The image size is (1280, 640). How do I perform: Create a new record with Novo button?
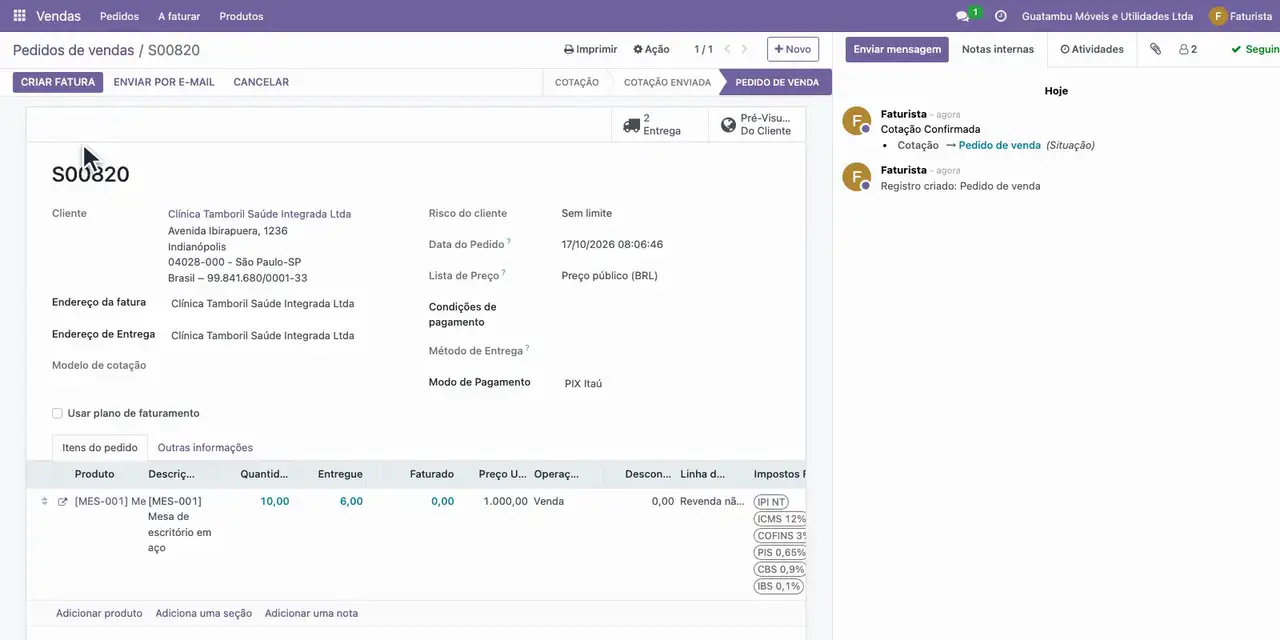[x=793, y=49]
